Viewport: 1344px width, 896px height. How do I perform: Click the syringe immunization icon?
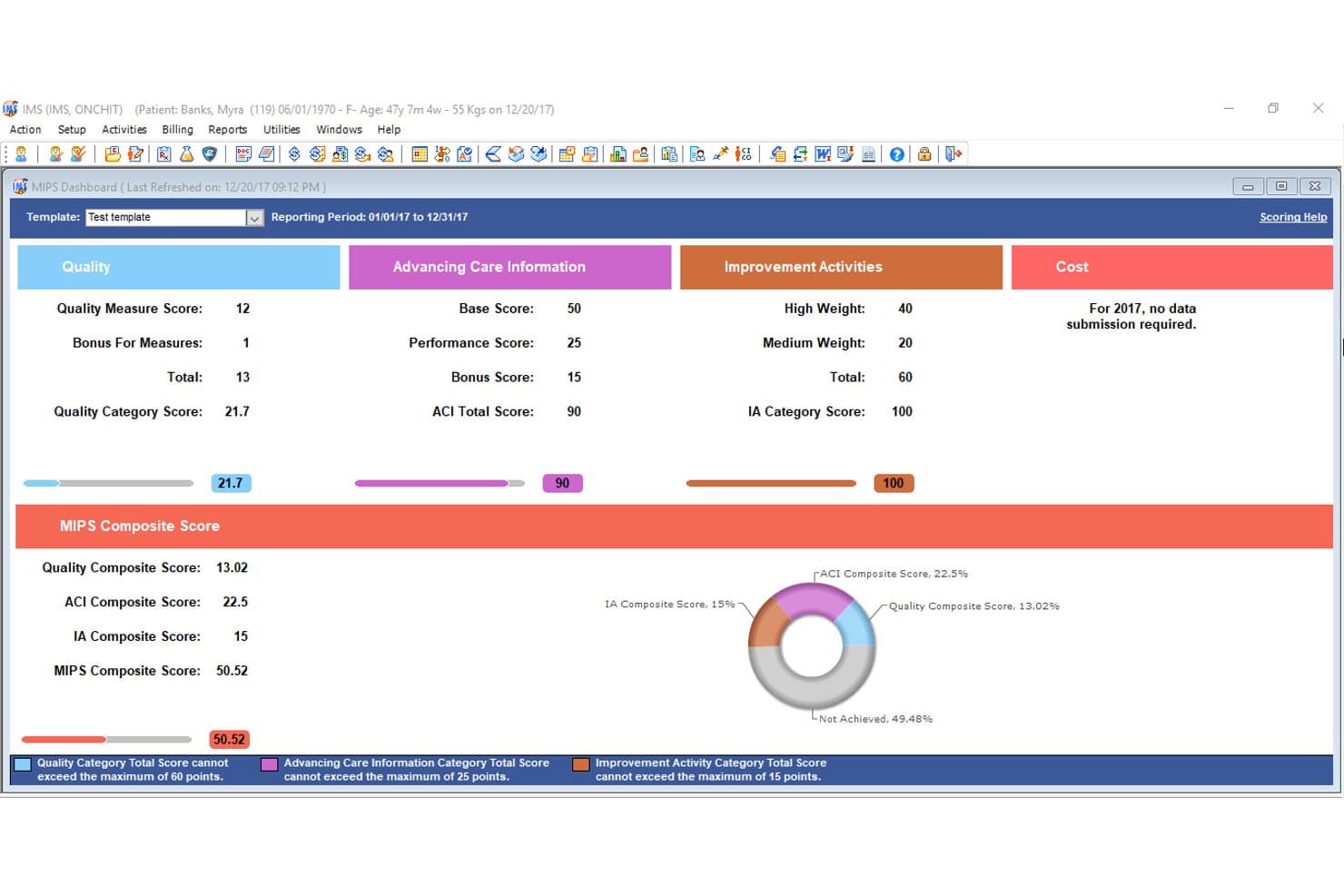[721, 154]
